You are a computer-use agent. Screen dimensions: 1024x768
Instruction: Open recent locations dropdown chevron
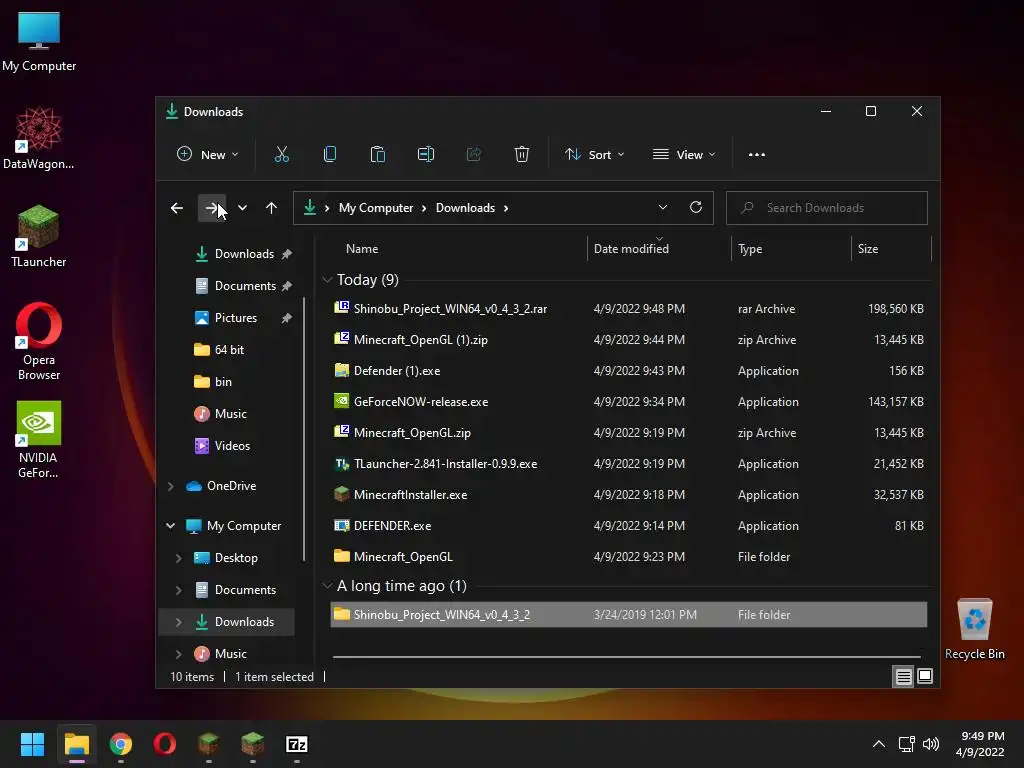click(x=242, y=208)
